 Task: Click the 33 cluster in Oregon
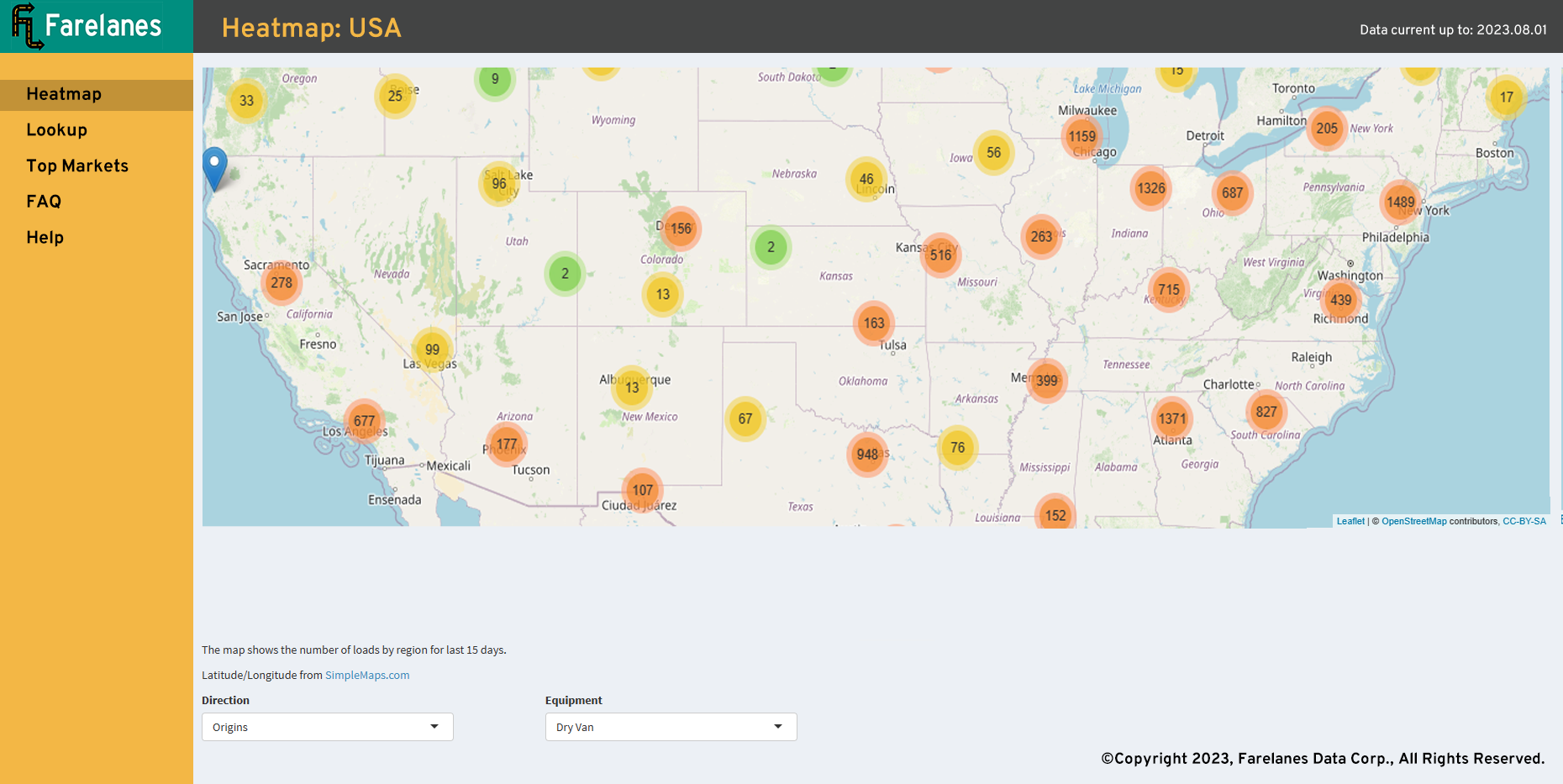tap(246, 101)
